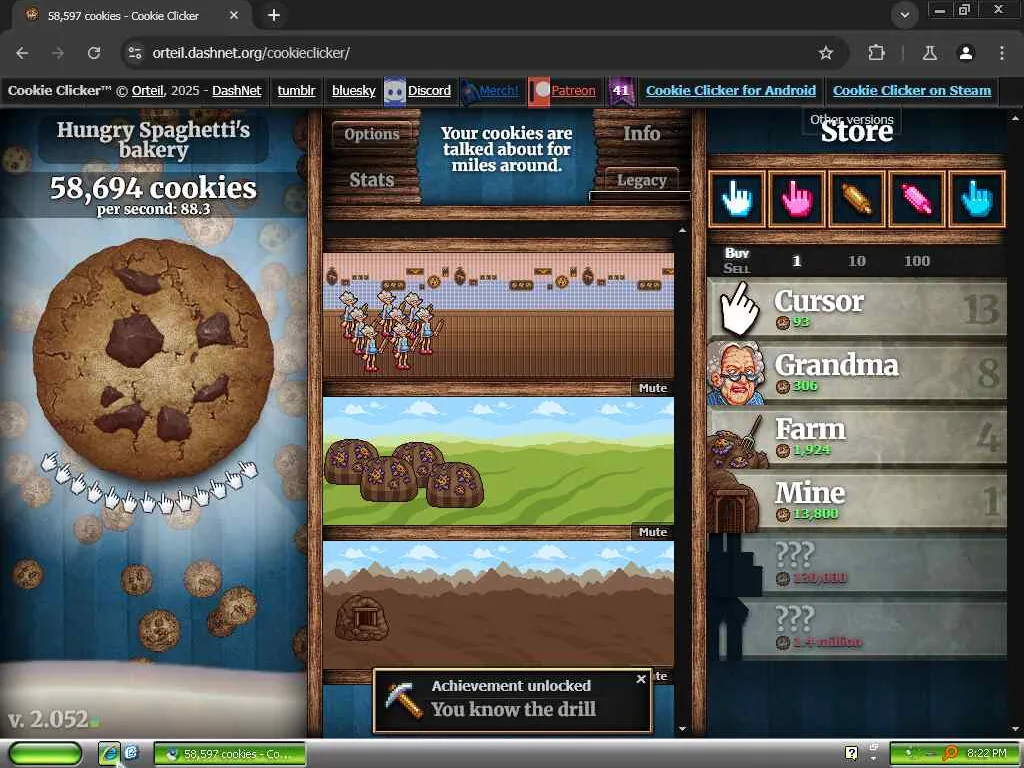The image size is (1024, 768).
Task: Click the big chocolate chip cookie
Action: 153,359
